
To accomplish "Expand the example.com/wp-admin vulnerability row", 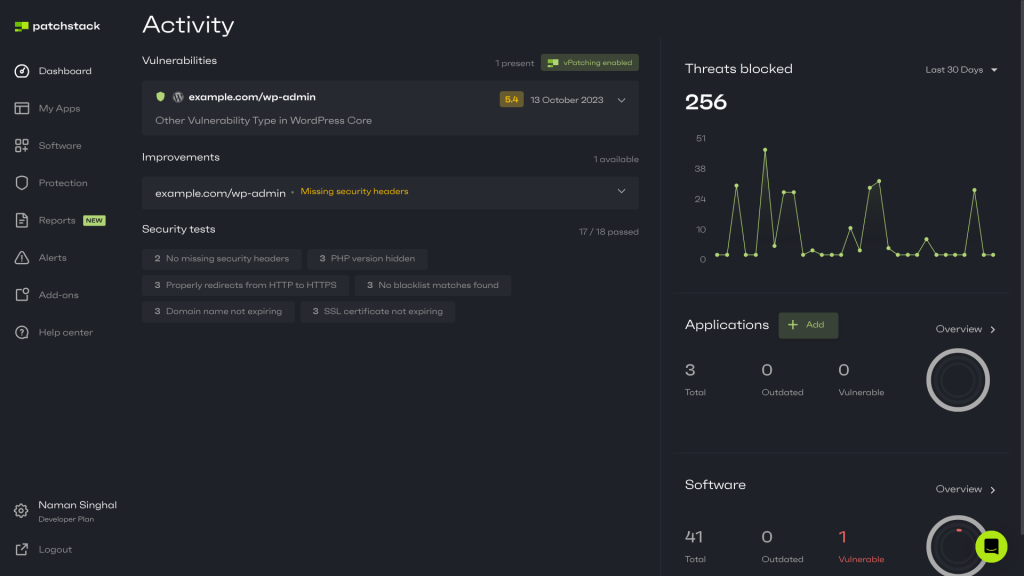I will 621,100.
